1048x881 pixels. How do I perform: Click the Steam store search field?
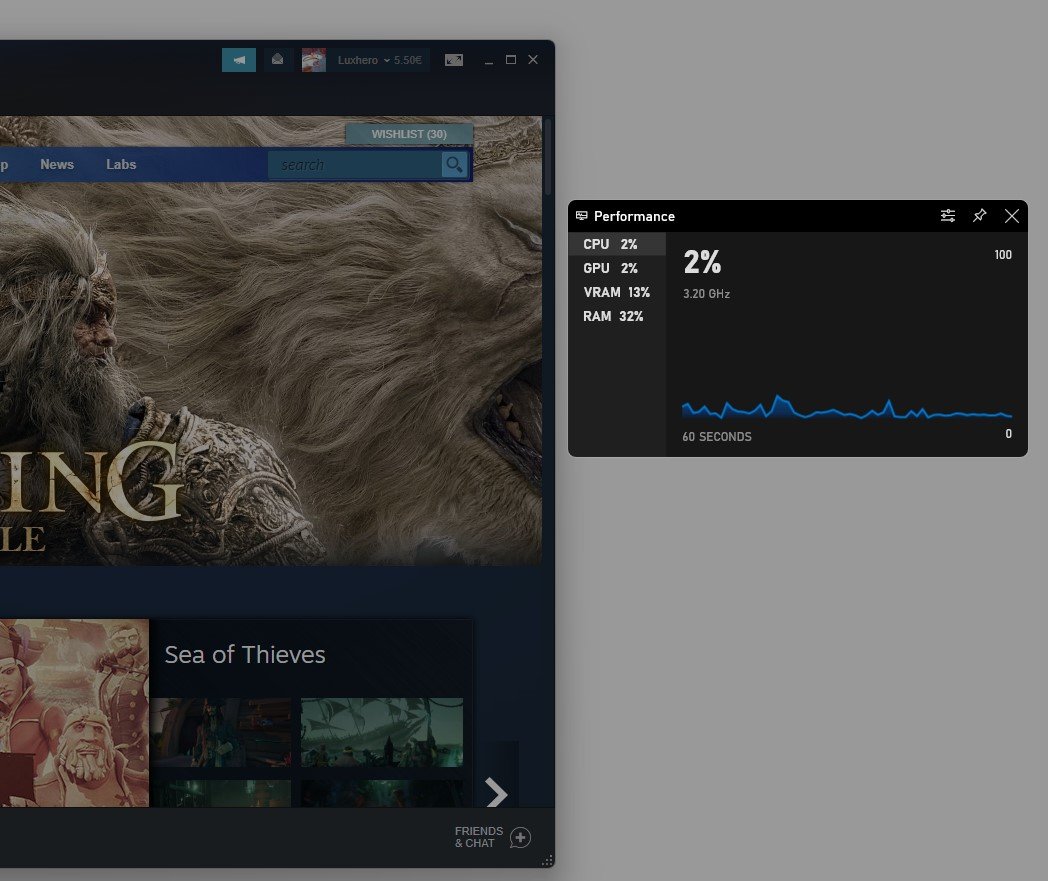click(x=354, y=165)
